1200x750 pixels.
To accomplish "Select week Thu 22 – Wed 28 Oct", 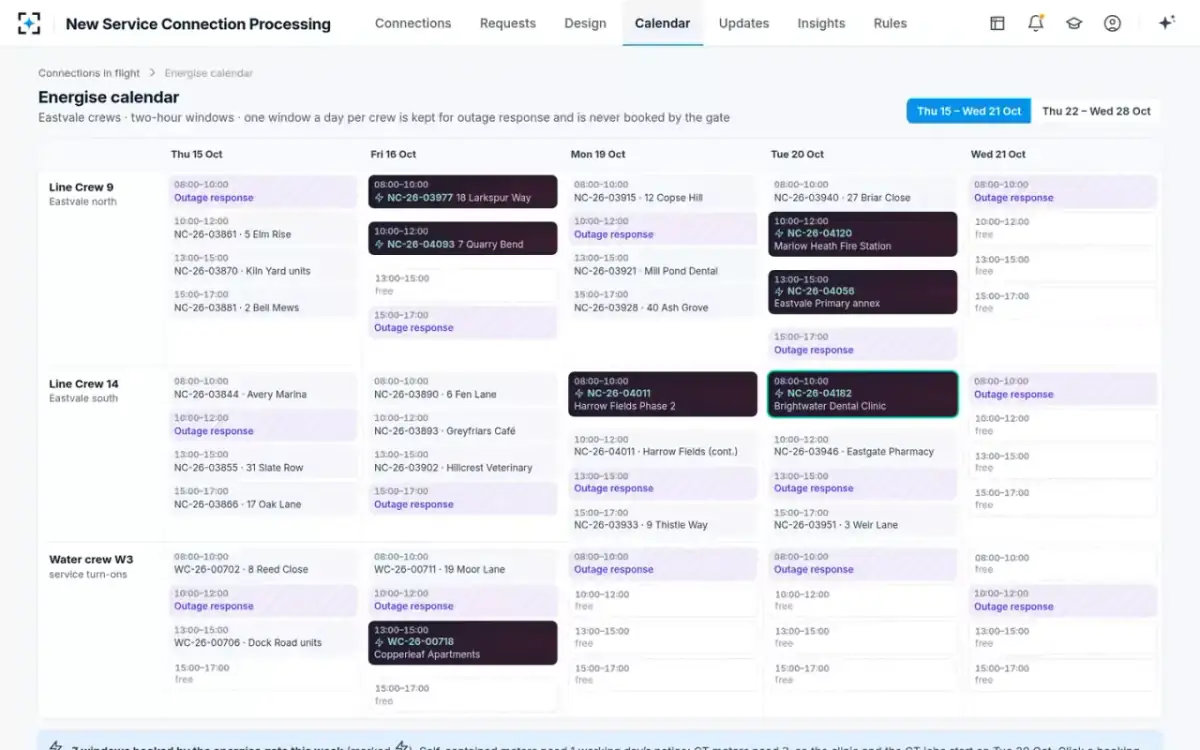I will (1096, 111).
